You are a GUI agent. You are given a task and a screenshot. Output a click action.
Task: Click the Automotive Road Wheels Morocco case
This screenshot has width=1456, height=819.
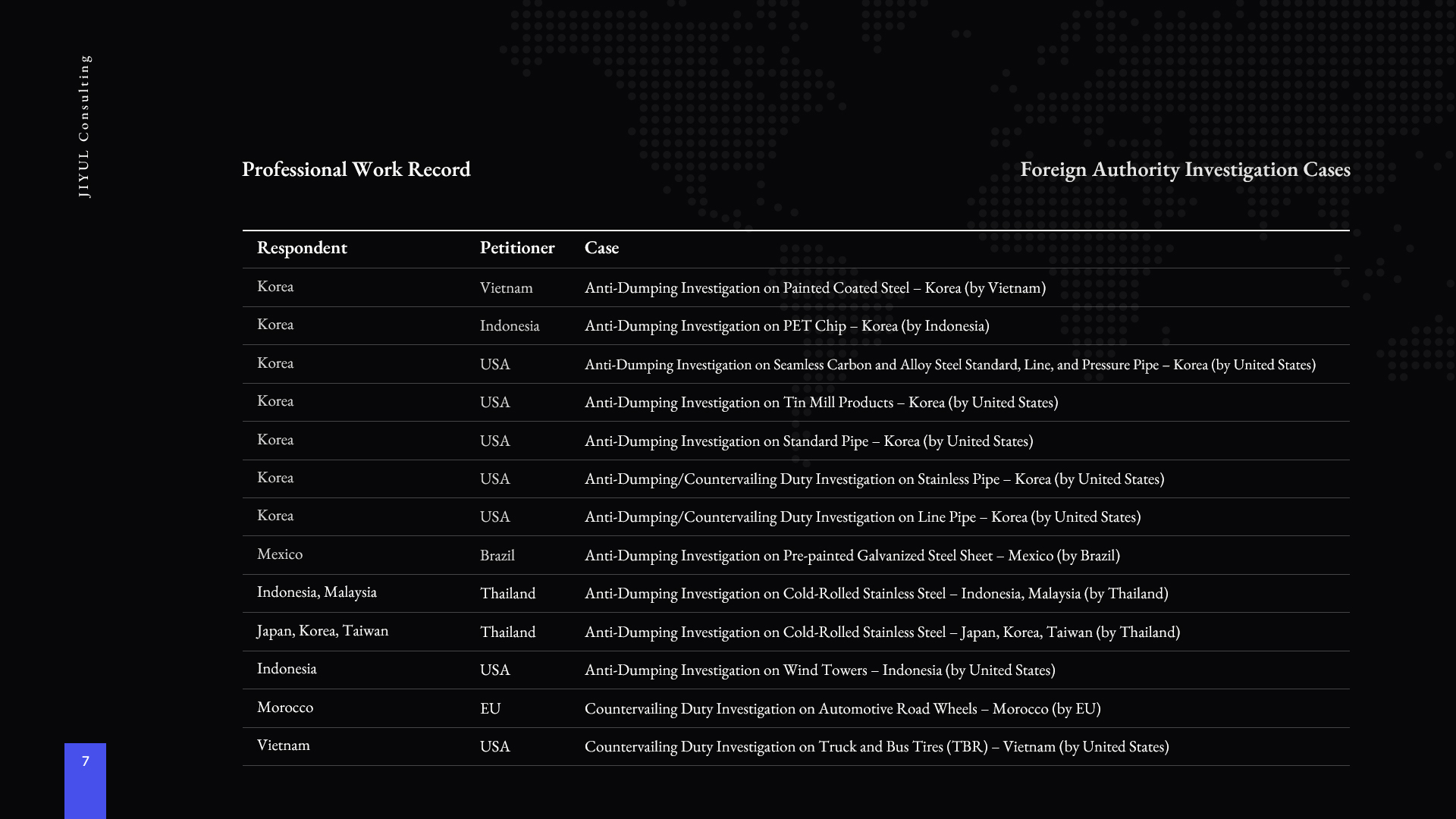[x=842, y=709]
